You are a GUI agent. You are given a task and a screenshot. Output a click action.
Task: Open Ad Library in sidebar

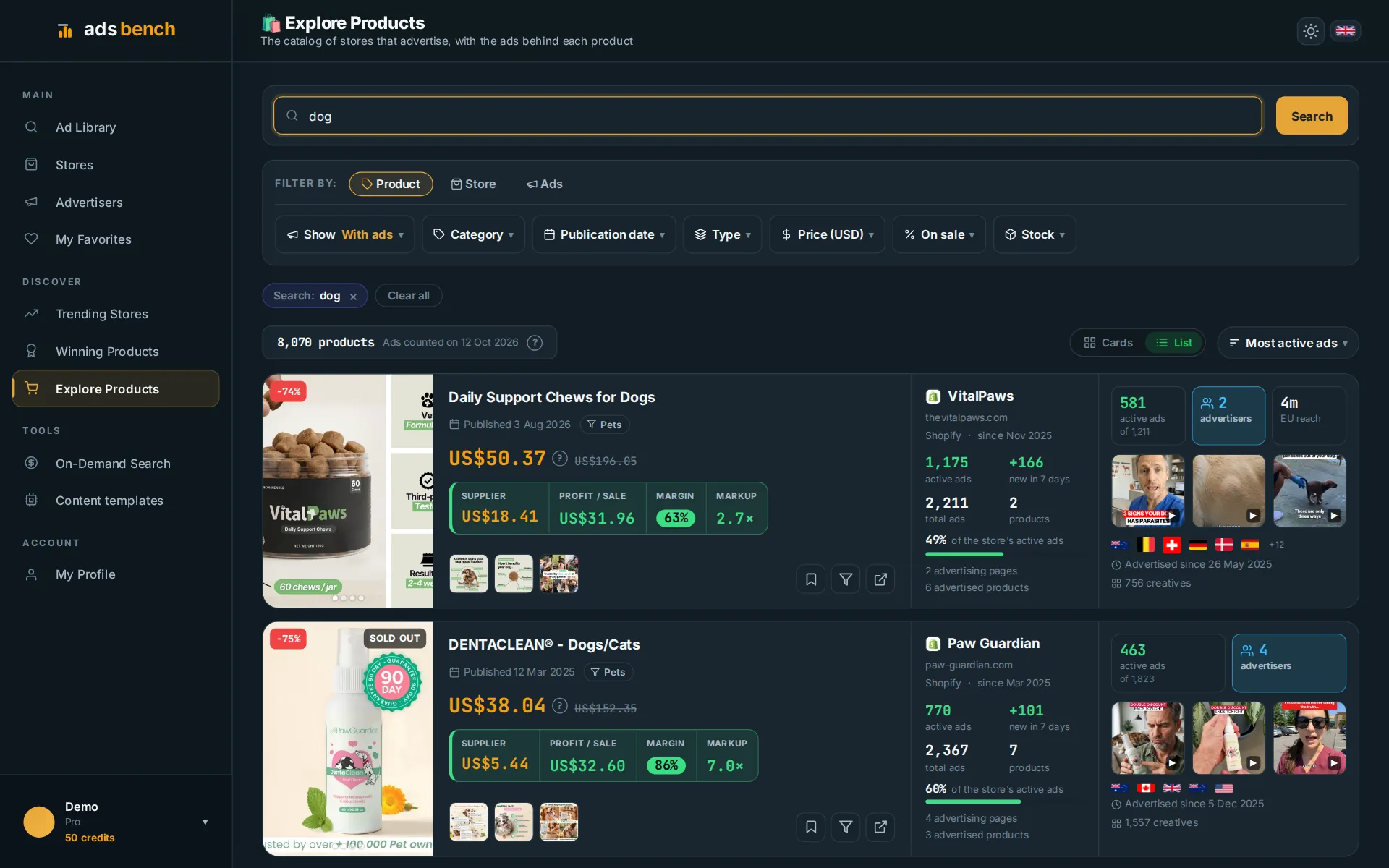[116, 127]
